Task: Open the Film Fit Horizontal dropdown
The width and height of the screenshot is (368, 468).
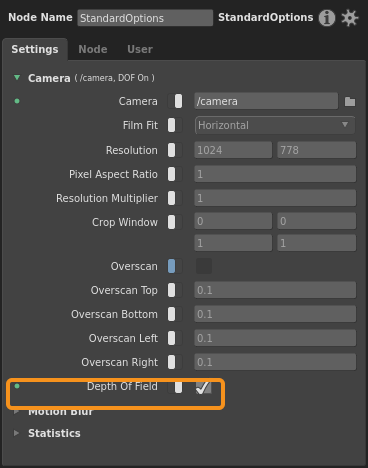Action: (x=275, y=125)
